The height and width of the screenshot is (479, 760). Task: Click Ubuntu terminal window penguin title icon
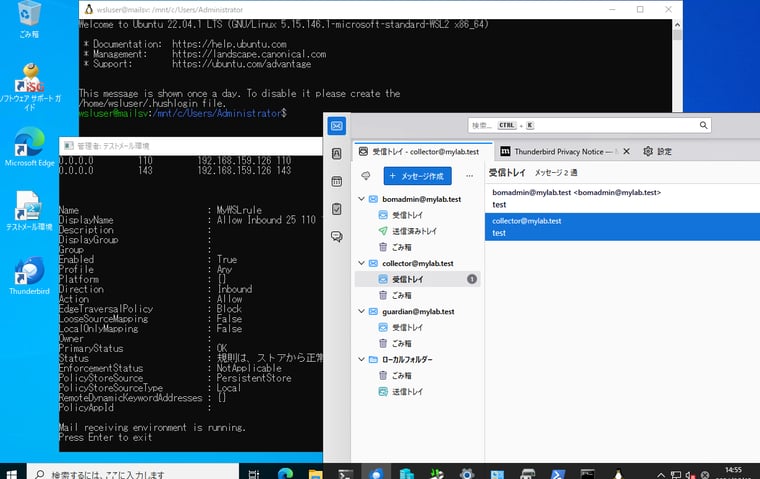(89, 9)
